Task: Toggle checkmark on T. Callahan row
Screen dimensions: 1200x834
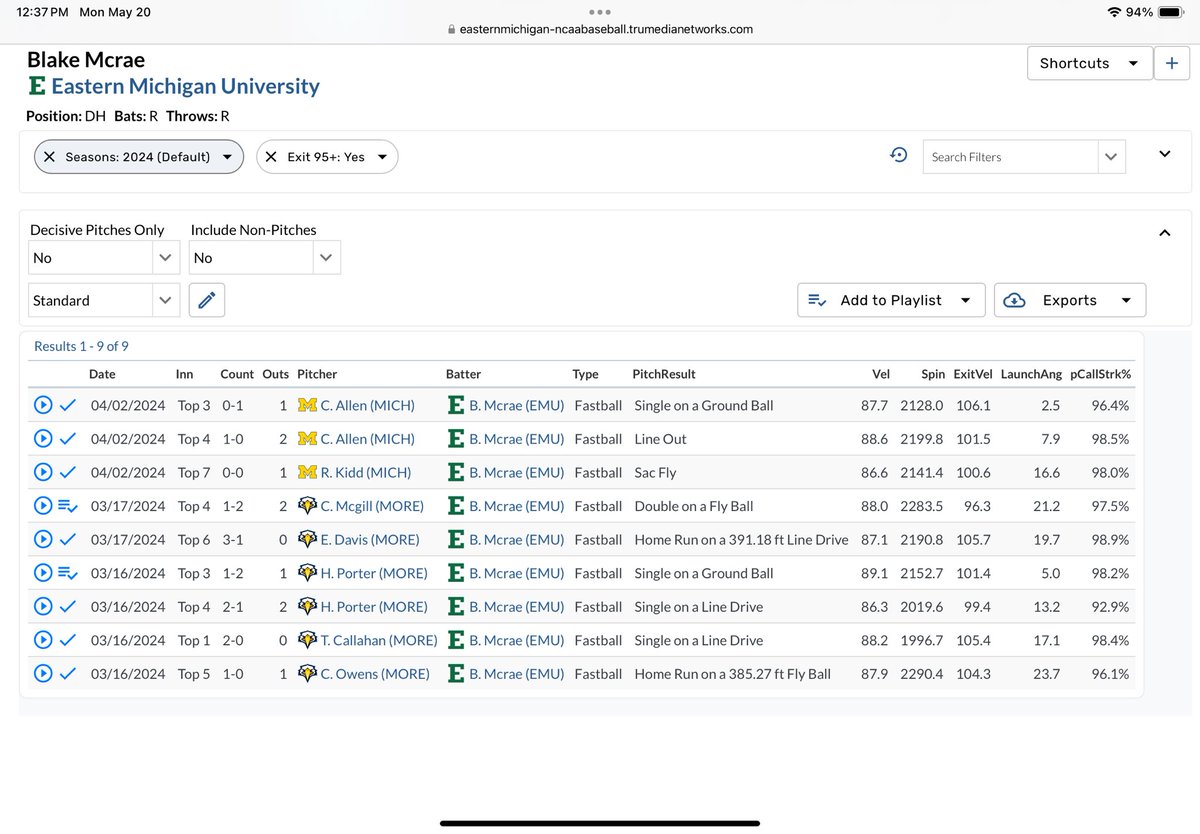Action: (x=68, y=640)
